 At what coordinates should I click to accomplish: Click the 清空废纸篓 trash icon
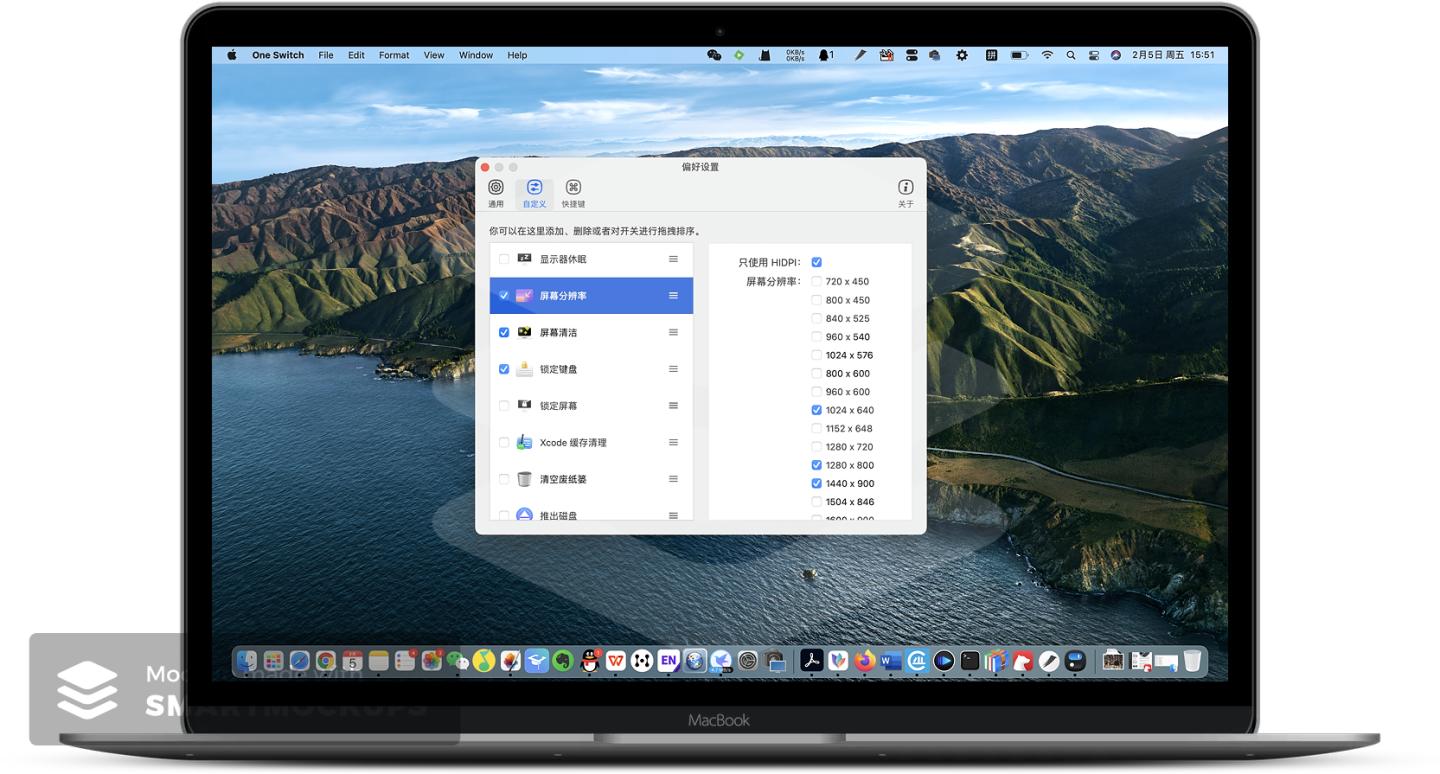pos(524,478)
